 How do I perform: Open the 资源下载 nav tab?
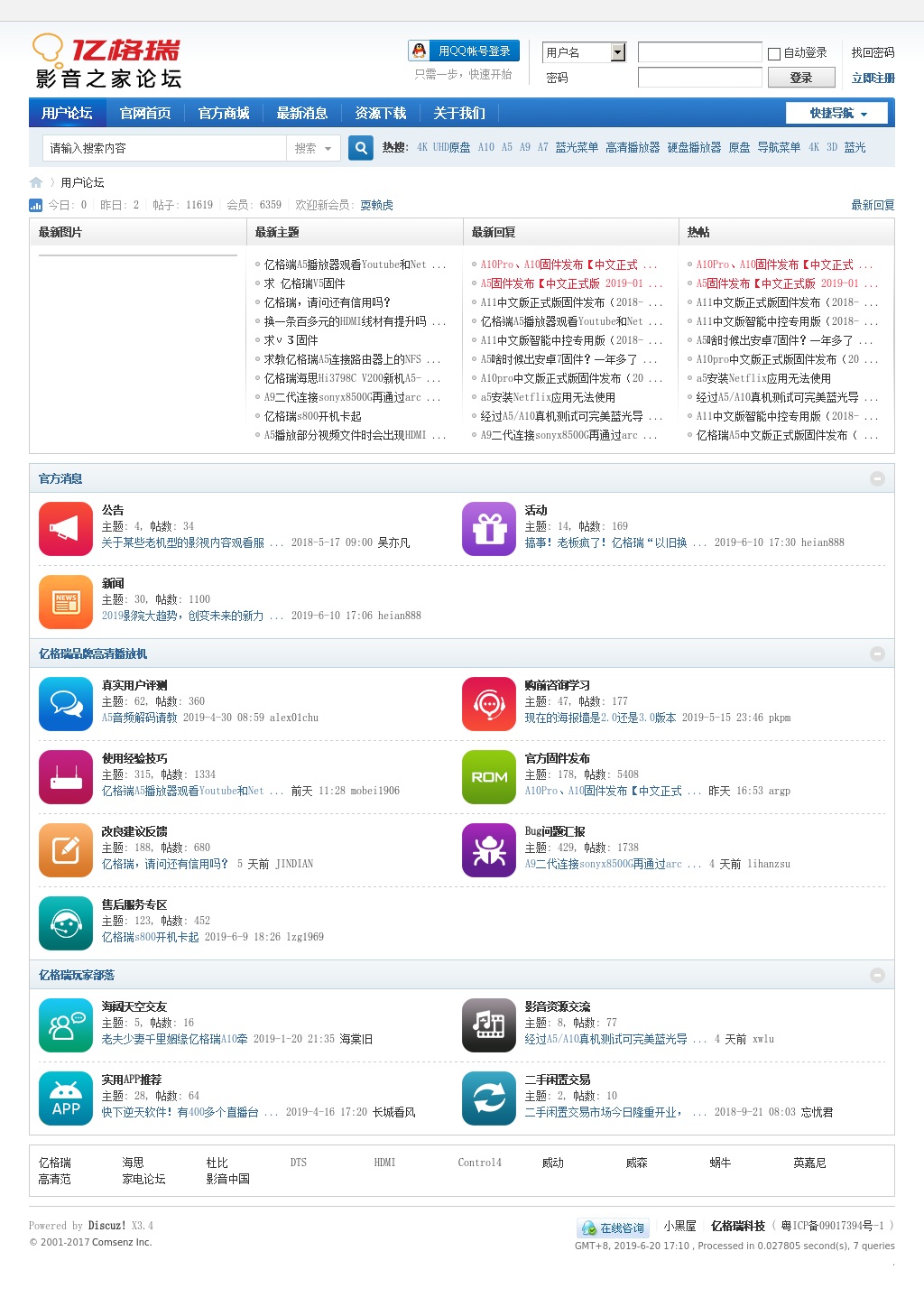point(381,113)
